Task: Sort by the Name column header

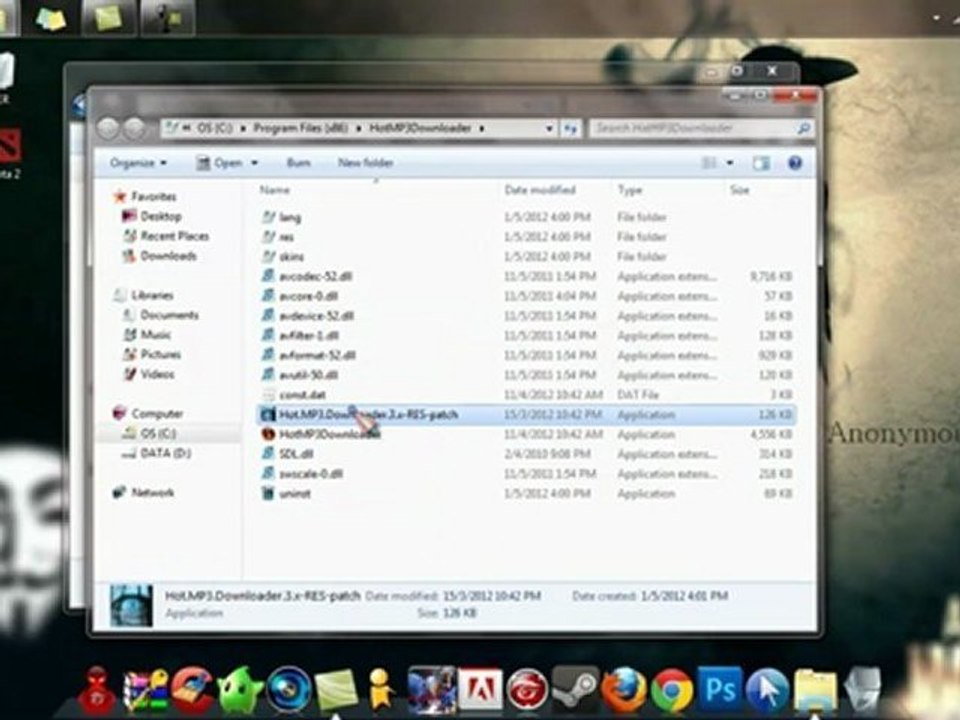Action: (x=274, y=190)
